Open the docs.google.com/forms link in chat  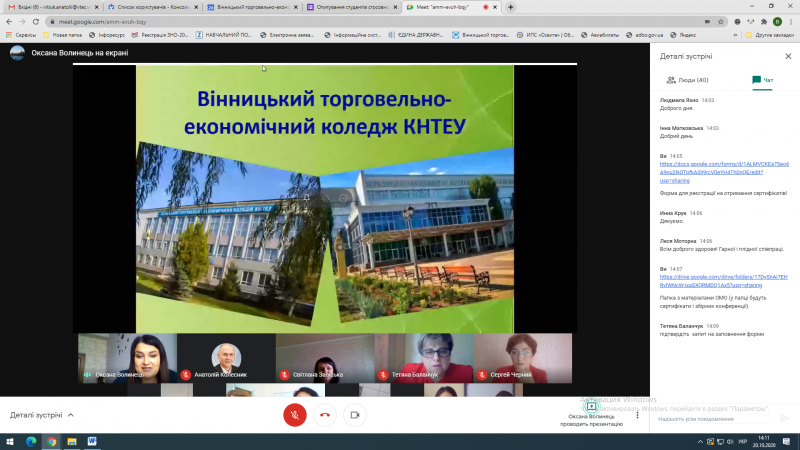tap(724, 172)
